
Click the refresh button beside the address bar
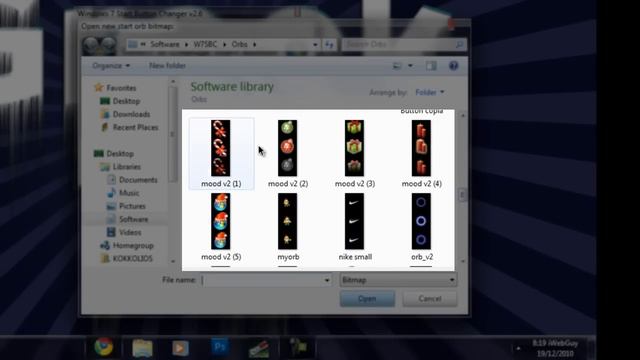(329, 44)
